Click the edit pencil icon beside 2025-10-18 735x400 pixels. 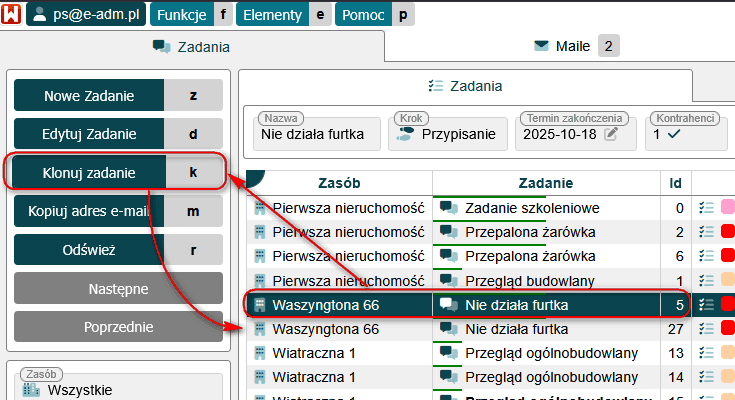click(611, 133)
